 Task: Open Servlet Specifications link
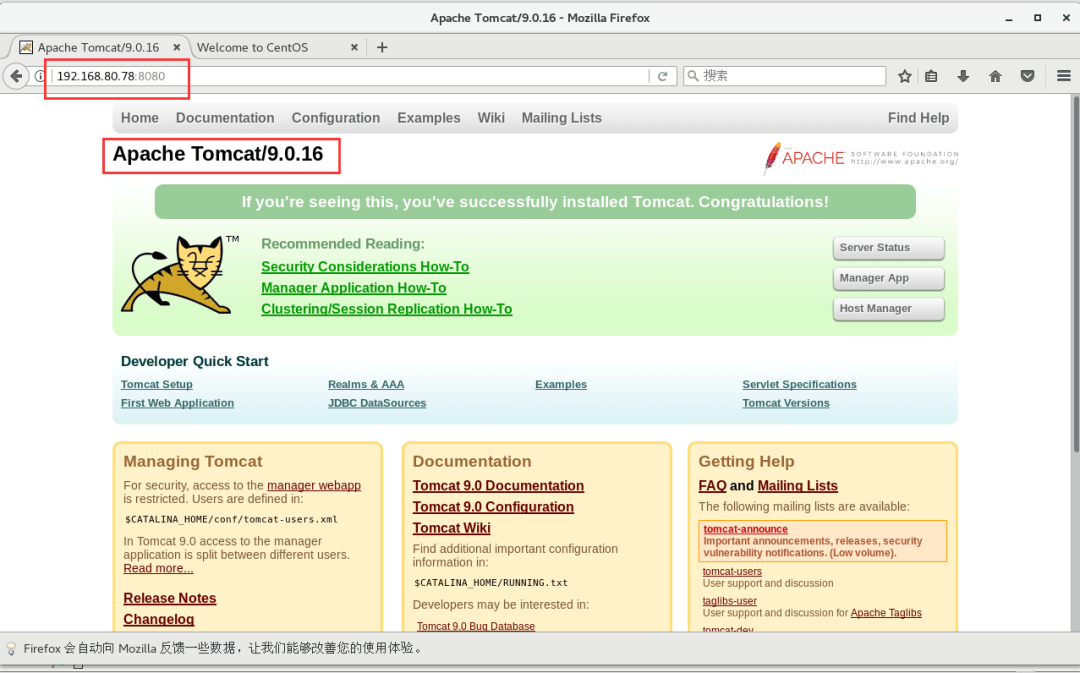pos(799,384)
